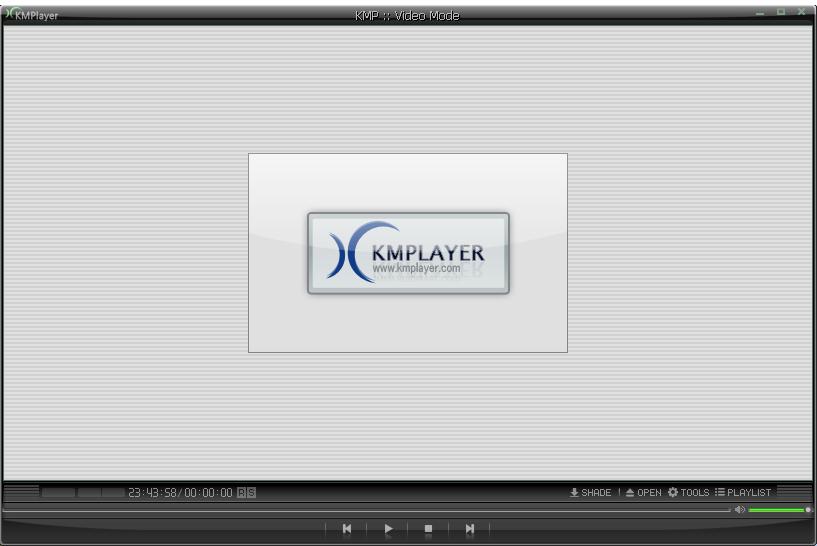Skip to the previous track

click(347, 529)
